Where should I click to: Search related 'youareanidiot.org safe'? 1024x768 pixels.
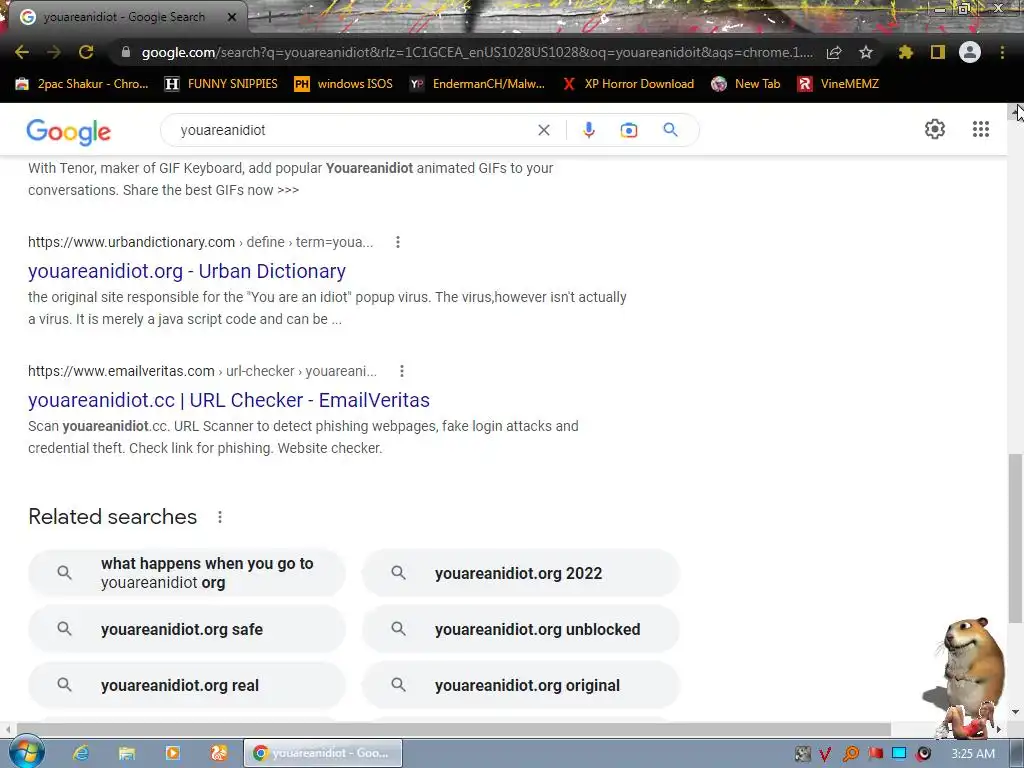(187, 629)
